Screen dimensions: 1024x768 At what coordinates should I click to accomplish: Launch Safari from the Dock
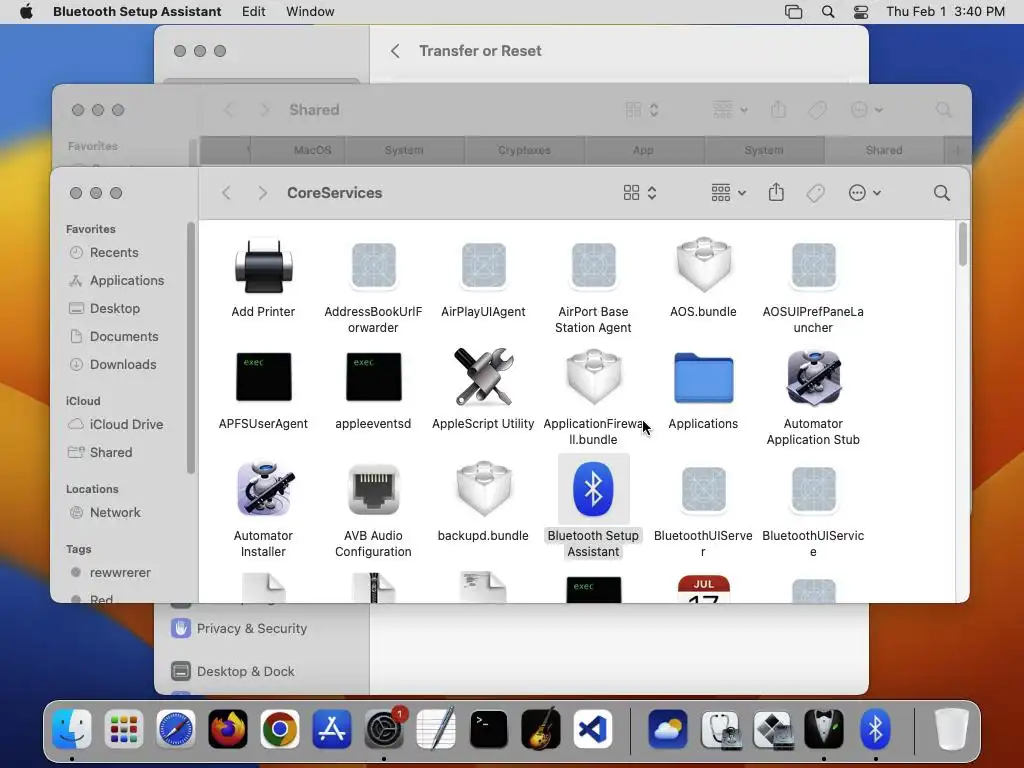pos(176,729)
